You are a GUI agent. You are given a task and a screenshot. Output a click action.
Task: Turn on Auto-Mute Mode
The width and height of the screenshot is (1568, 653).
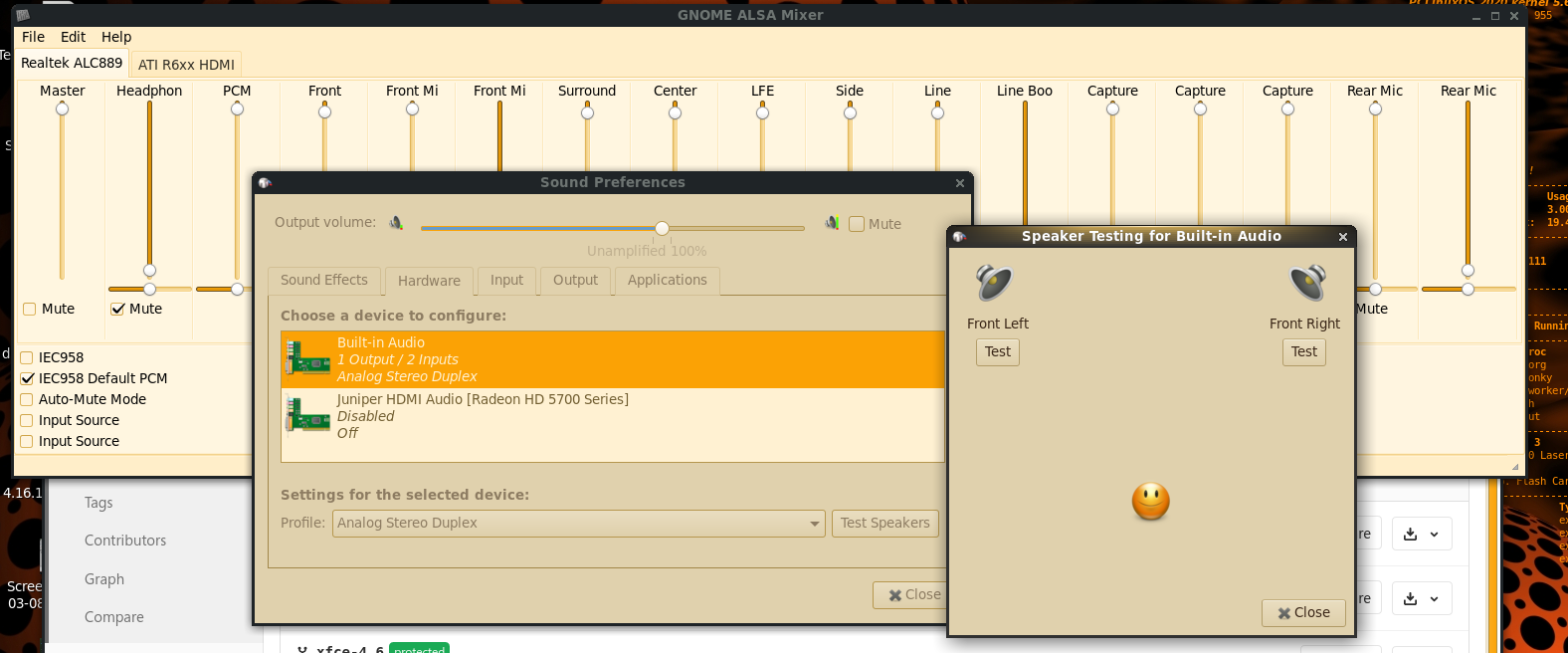point(28,399)
